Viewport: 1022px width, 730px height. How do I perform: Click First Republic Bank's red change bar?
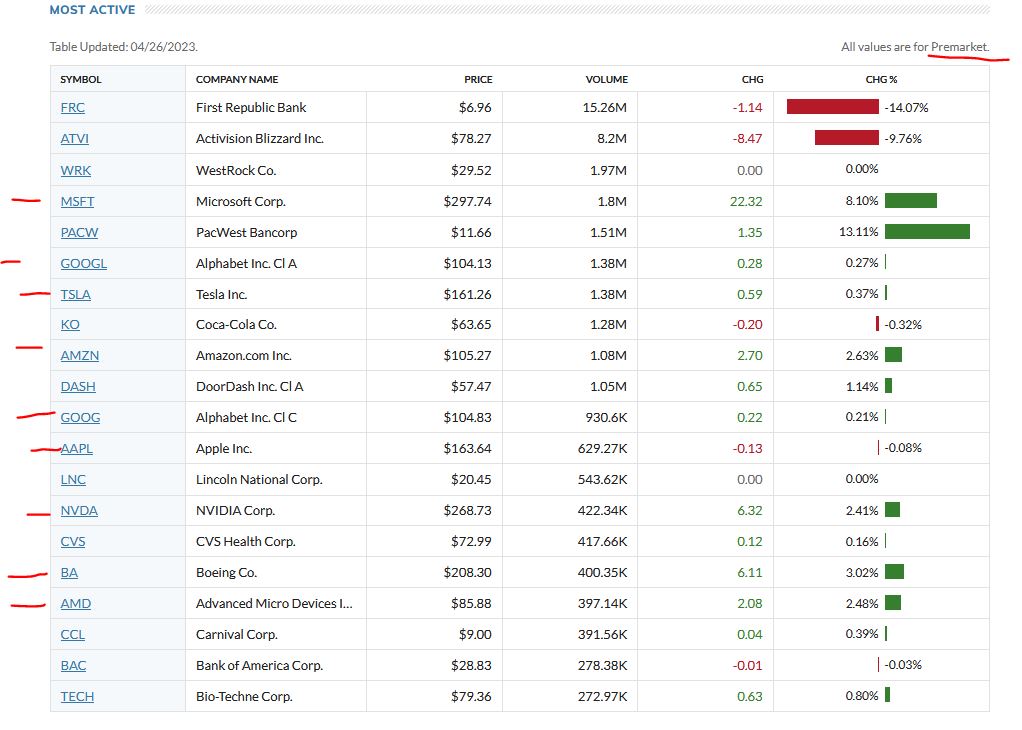832,107
